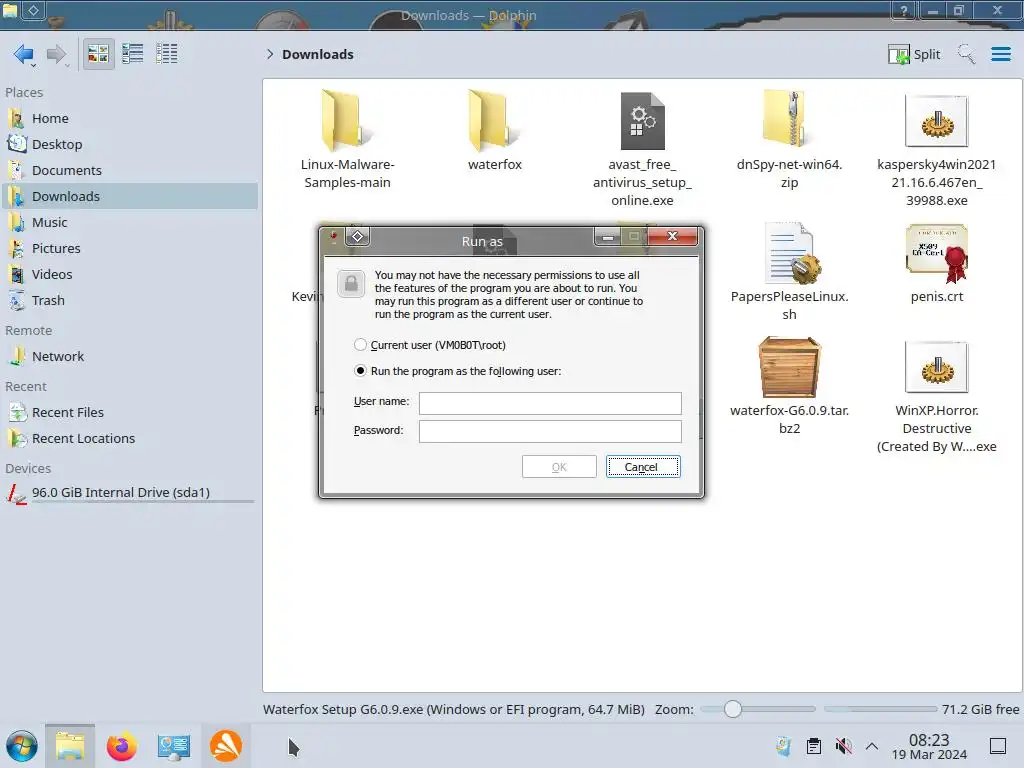Click the show desktop button
The height and width of the screenshot is (768, 1024).
point(998,746)
